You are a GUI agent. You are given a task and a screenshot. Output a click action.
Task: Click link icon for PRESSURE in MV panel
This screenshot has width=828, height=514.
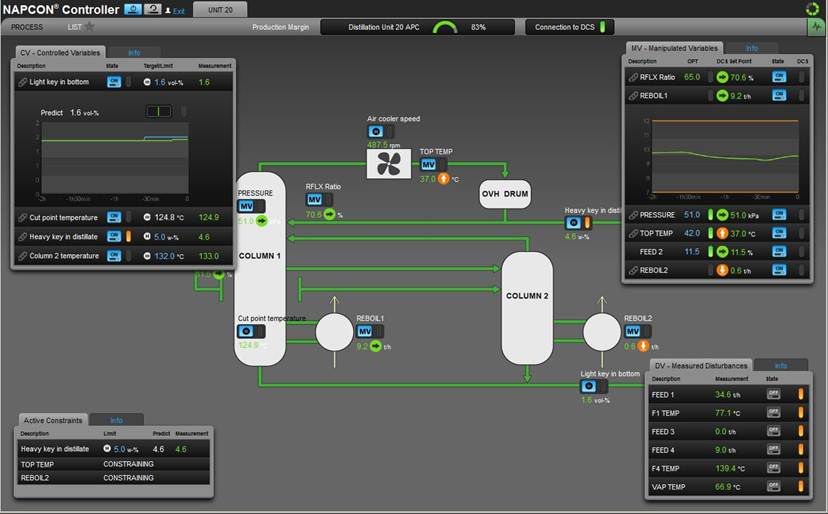tap(633, 215)
